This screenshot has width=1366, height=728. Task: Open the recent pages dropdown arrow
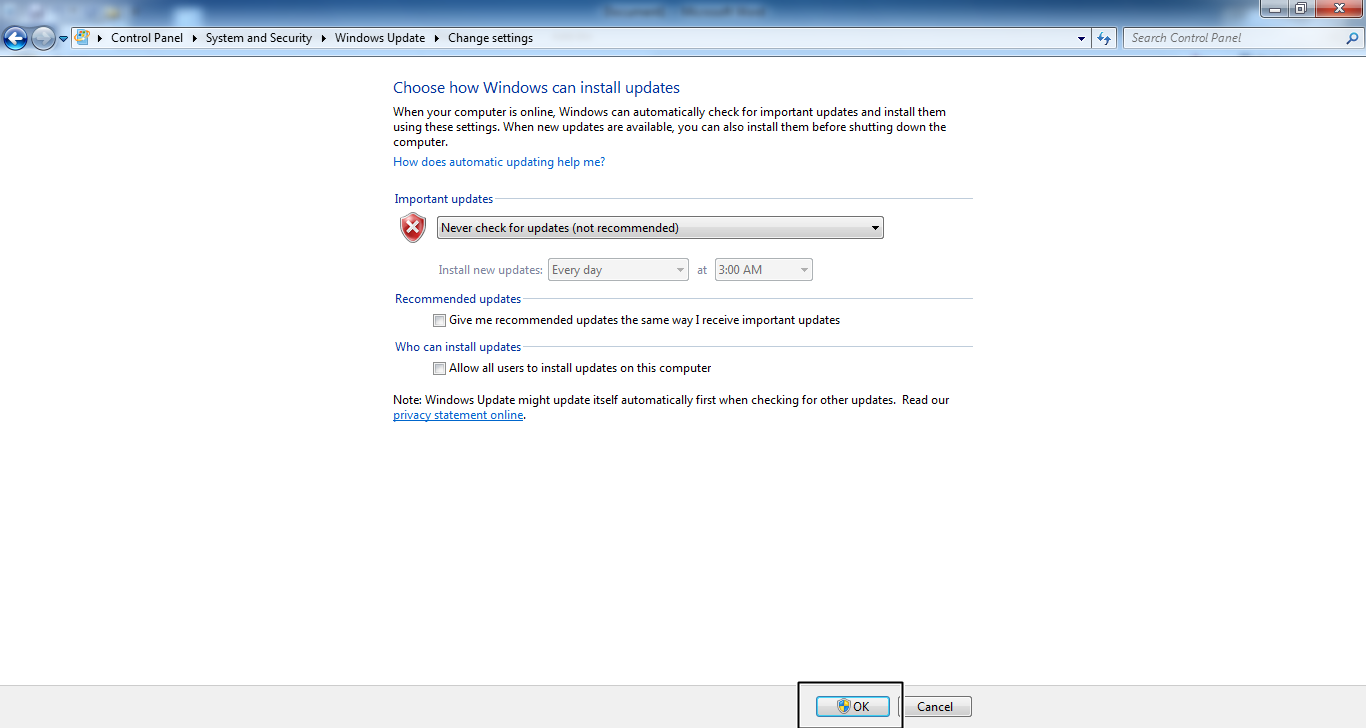click(x=63, y=39)
